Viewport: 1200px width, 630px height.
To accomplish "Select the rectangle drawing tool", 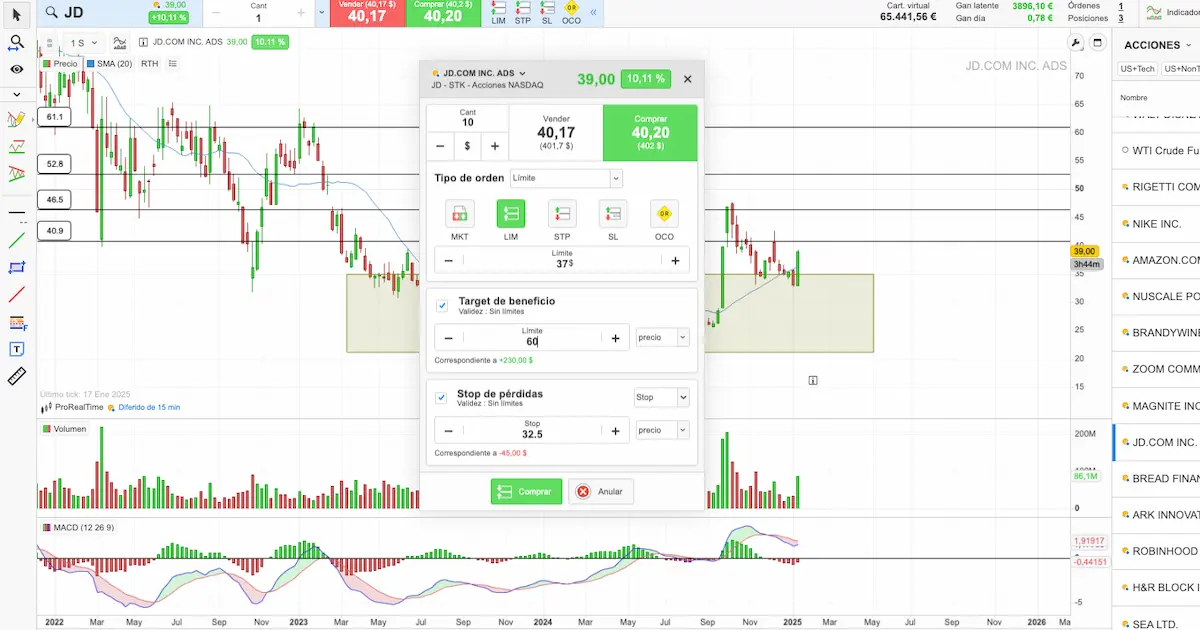I will point(17,268).
